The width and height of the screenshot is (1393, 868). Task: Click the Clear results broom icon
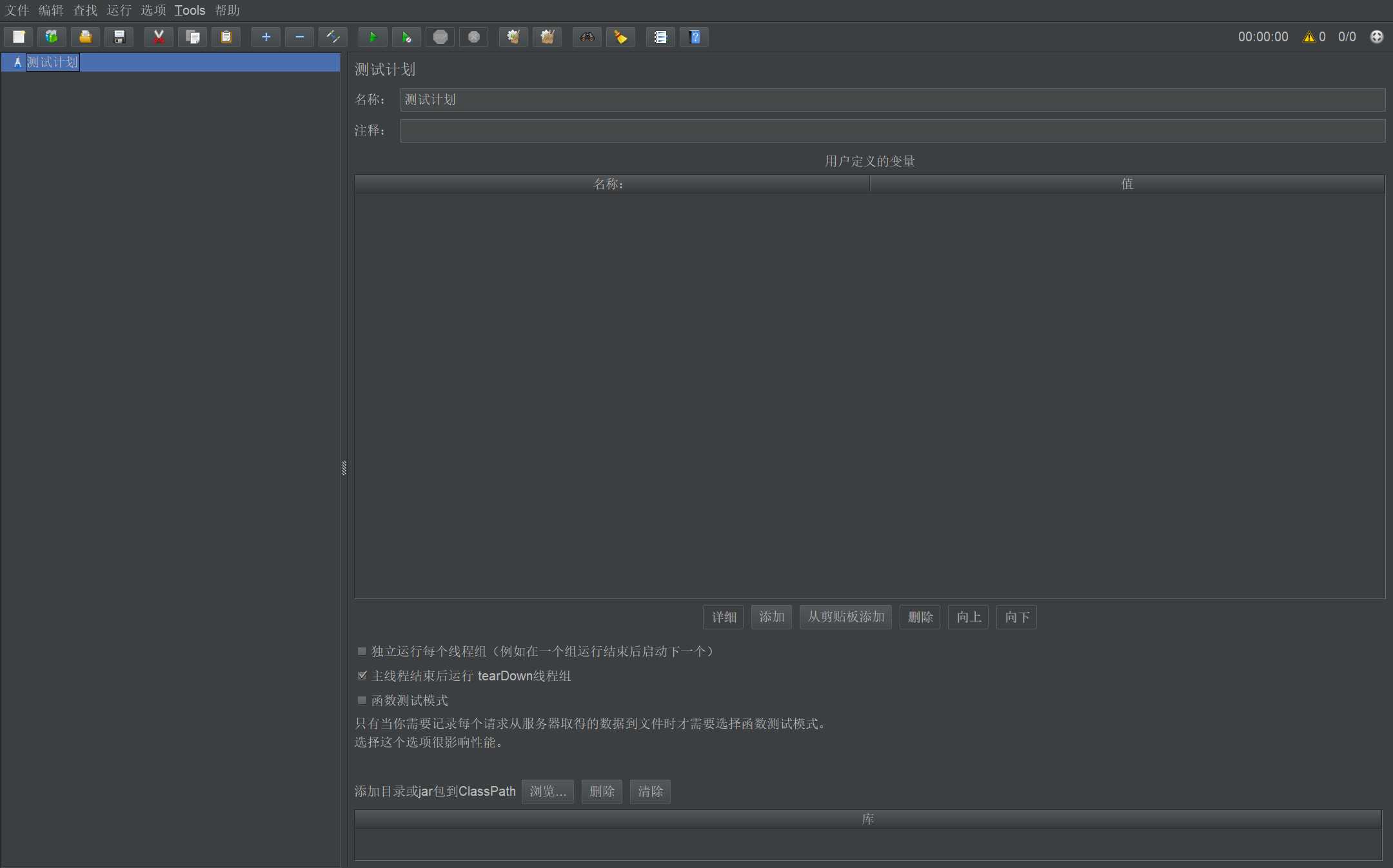click(513, 37)
